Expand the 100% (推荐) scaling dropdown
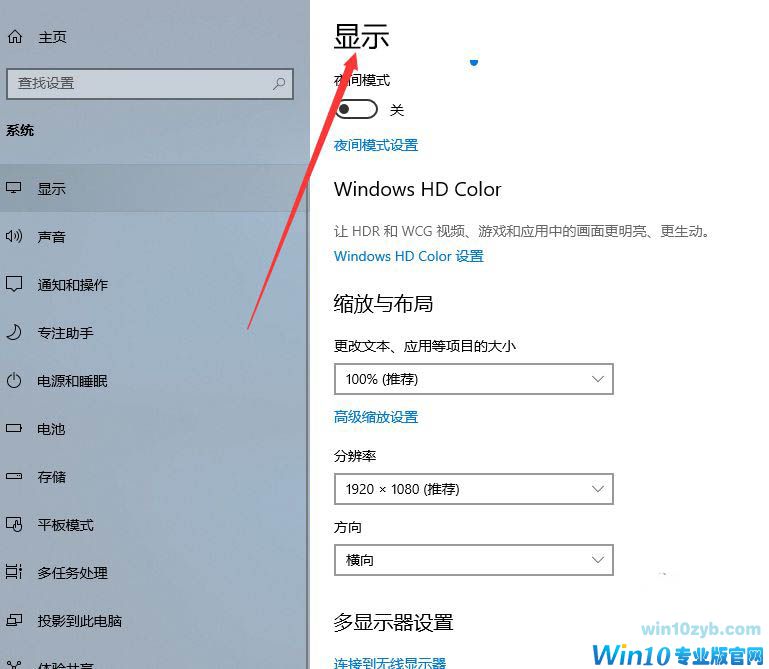Screen dimensions: 769x669 pyautogui.click(x=474, y=379)
